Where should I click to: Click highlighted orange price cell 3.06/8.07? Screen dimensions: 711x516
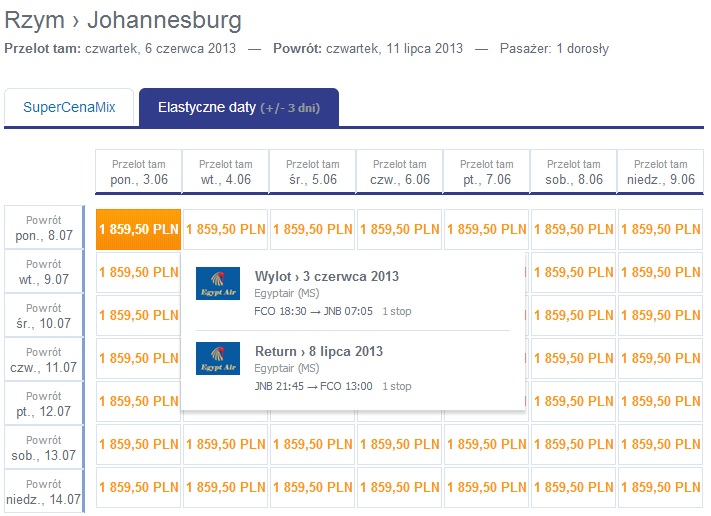point(138,229)
